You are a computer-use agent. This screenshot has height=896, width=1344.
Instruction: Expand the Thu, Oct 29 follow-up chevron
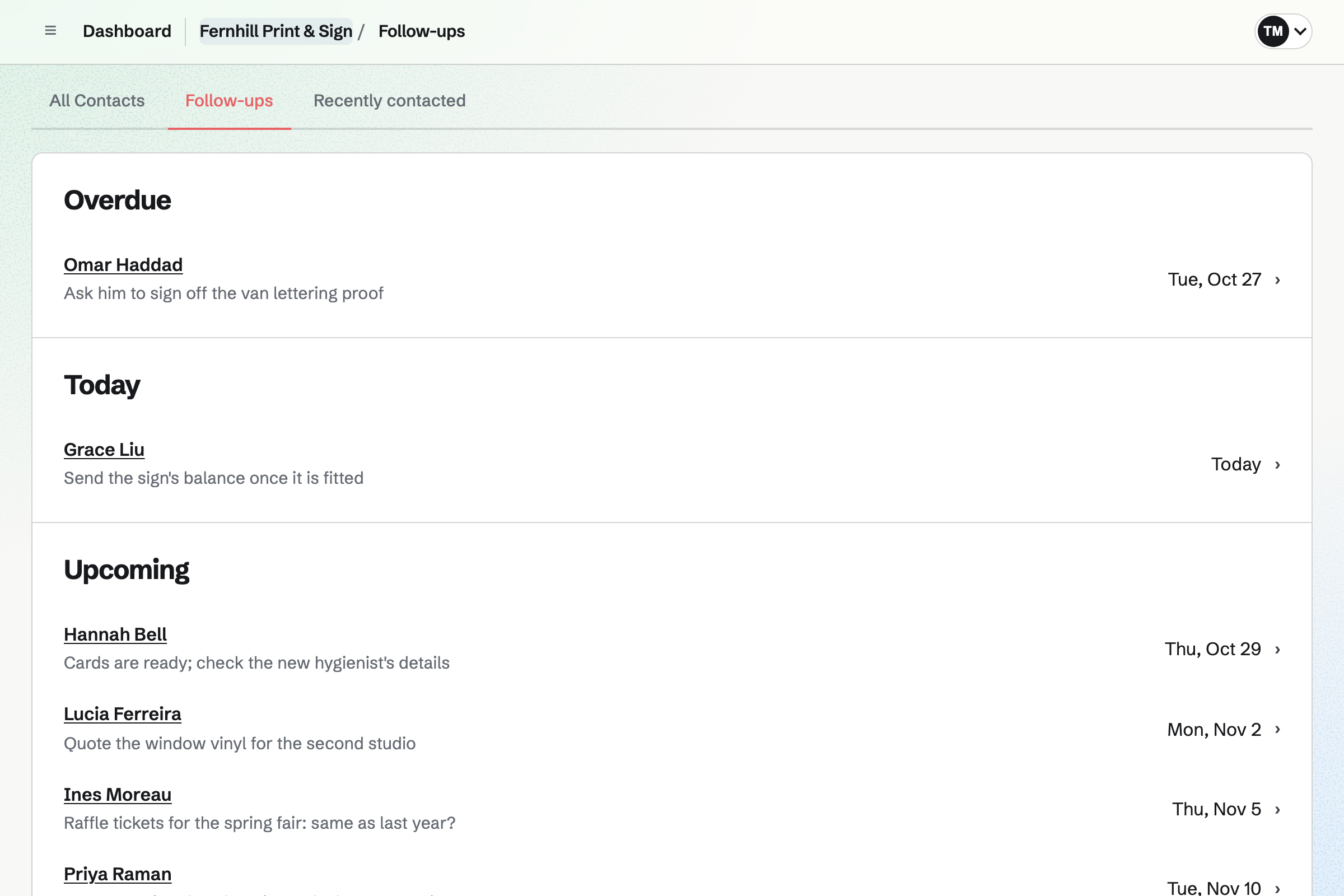[x=1278, y=650]
